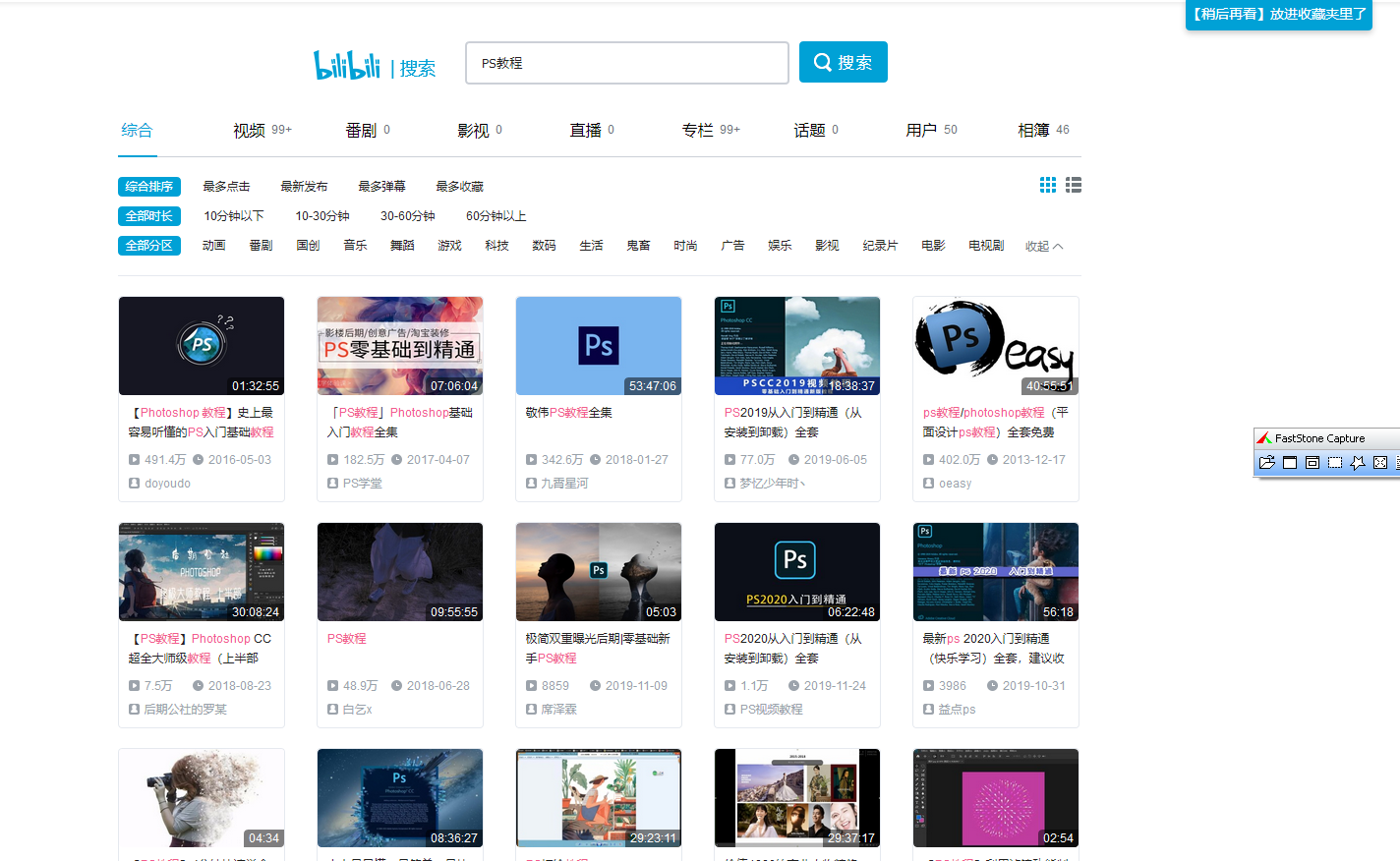Open PS2020入门到精通 thumbnail 06:22:48
Viewport: 1400px width, 861px height.
[x=797, y=572]
